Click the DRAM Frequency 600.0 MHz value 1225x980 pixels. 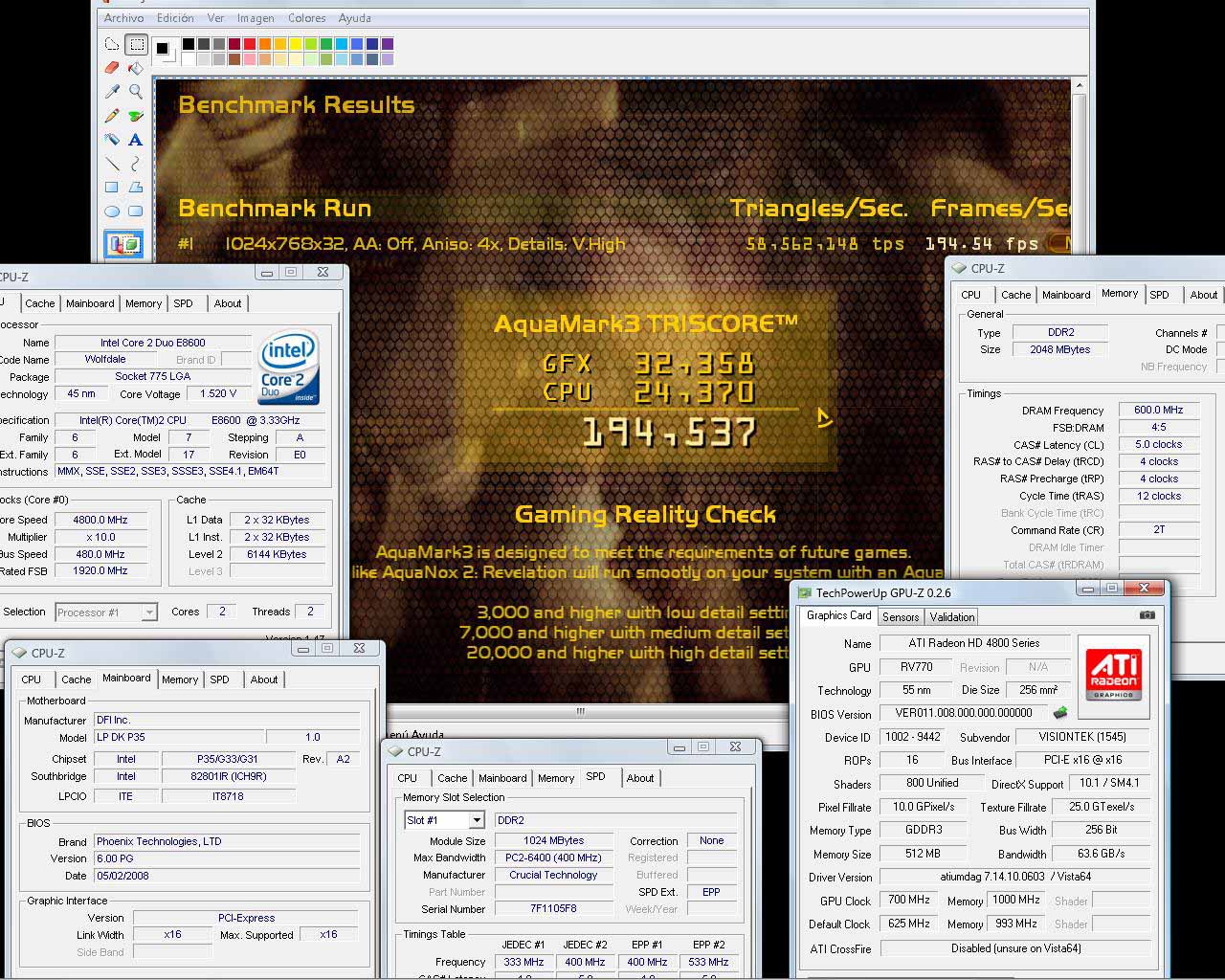[1159, 410]
